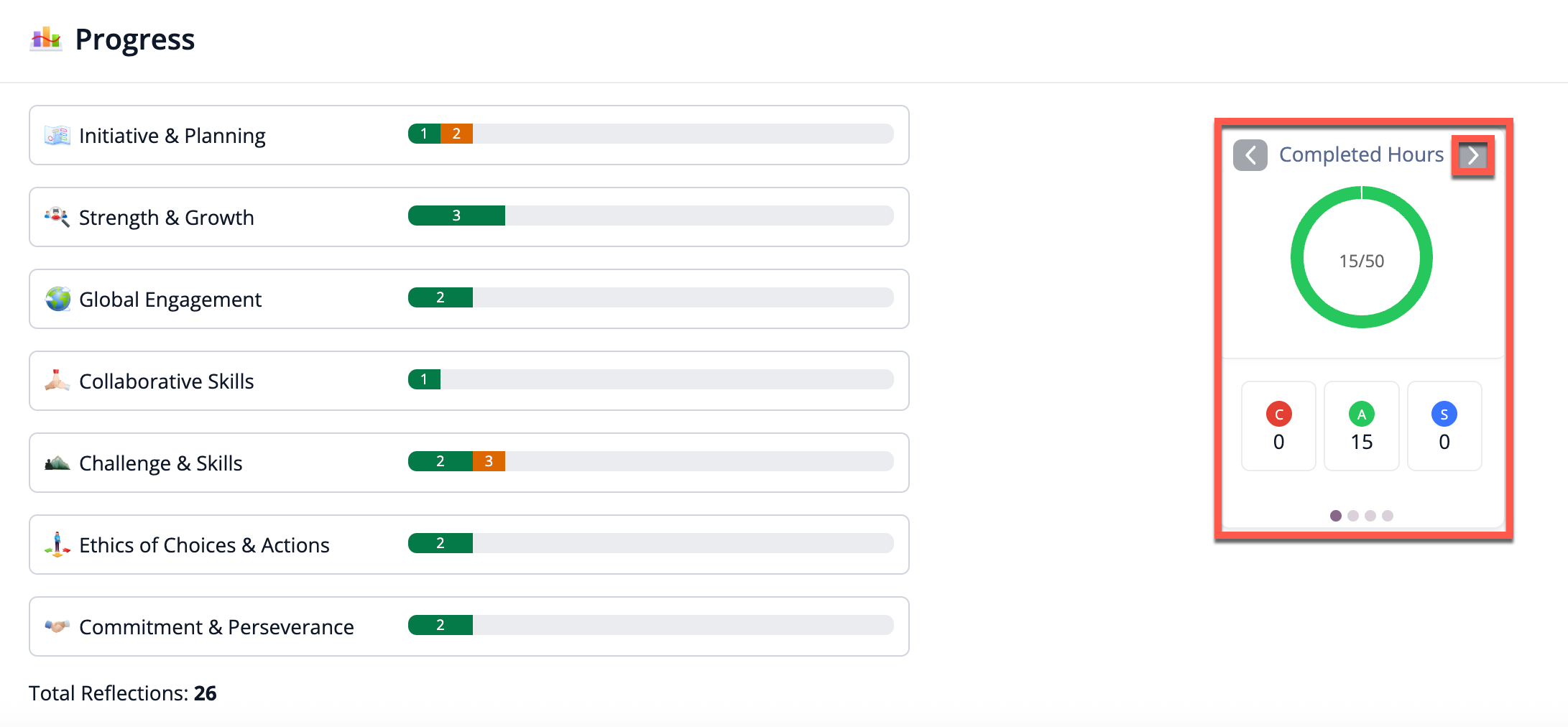1568x727 pixels.
Task: Click the Global Engagement globe icon
Action: 57,299
